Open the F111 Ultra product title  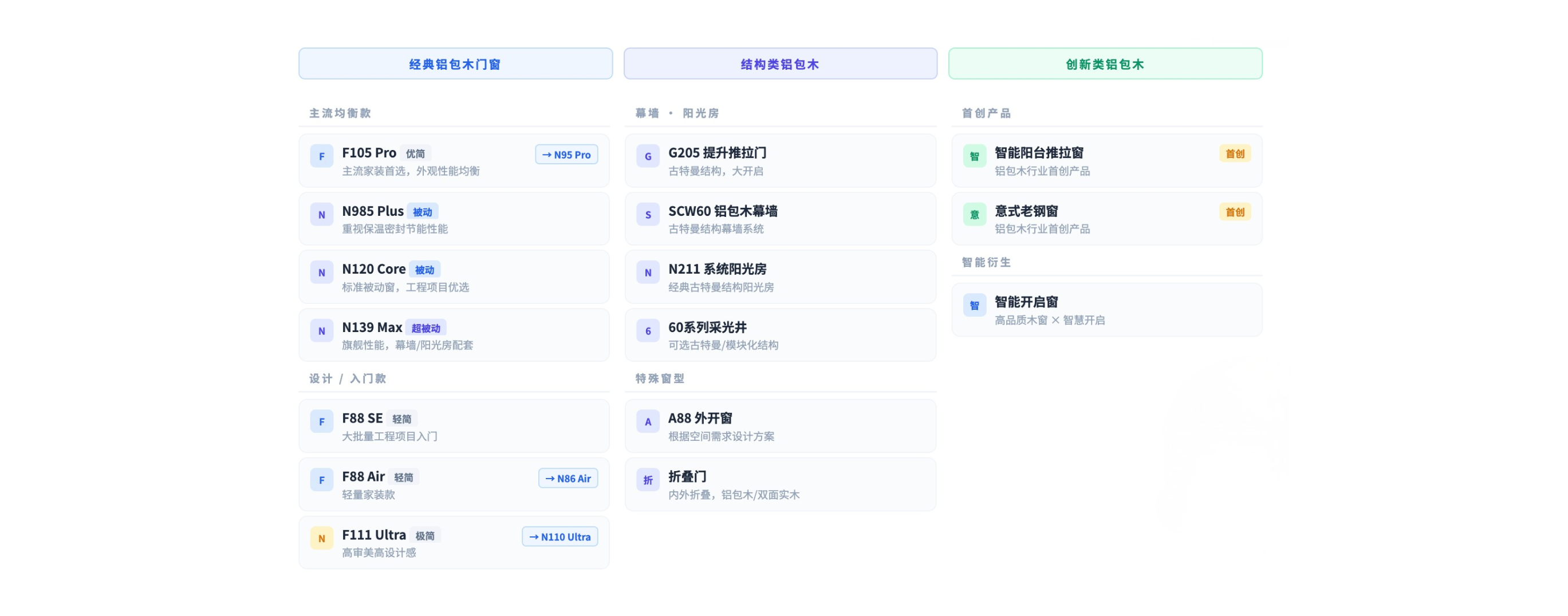374,535
